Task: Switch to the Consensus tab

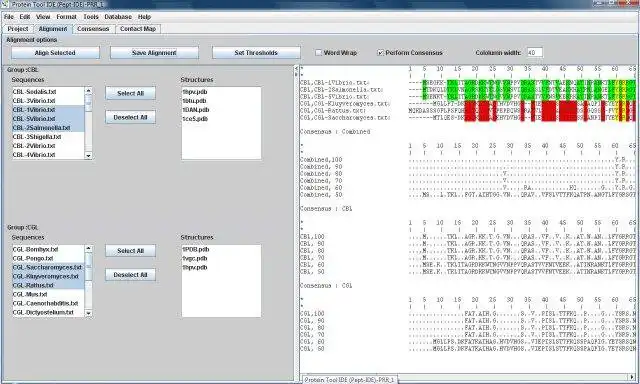Action: click(x=93, y=29)
